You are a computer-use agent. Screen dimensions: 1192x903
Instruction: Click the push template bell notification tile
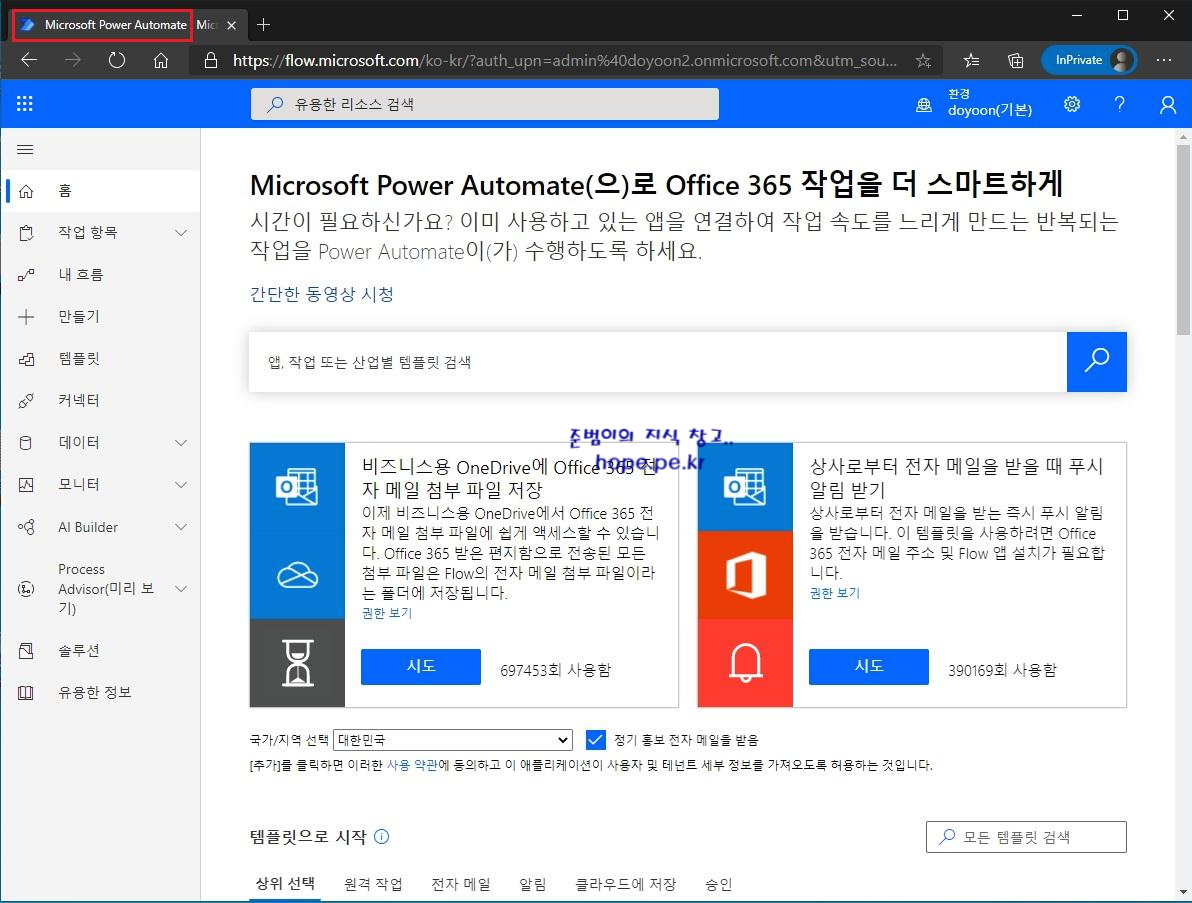click(745, 663)
